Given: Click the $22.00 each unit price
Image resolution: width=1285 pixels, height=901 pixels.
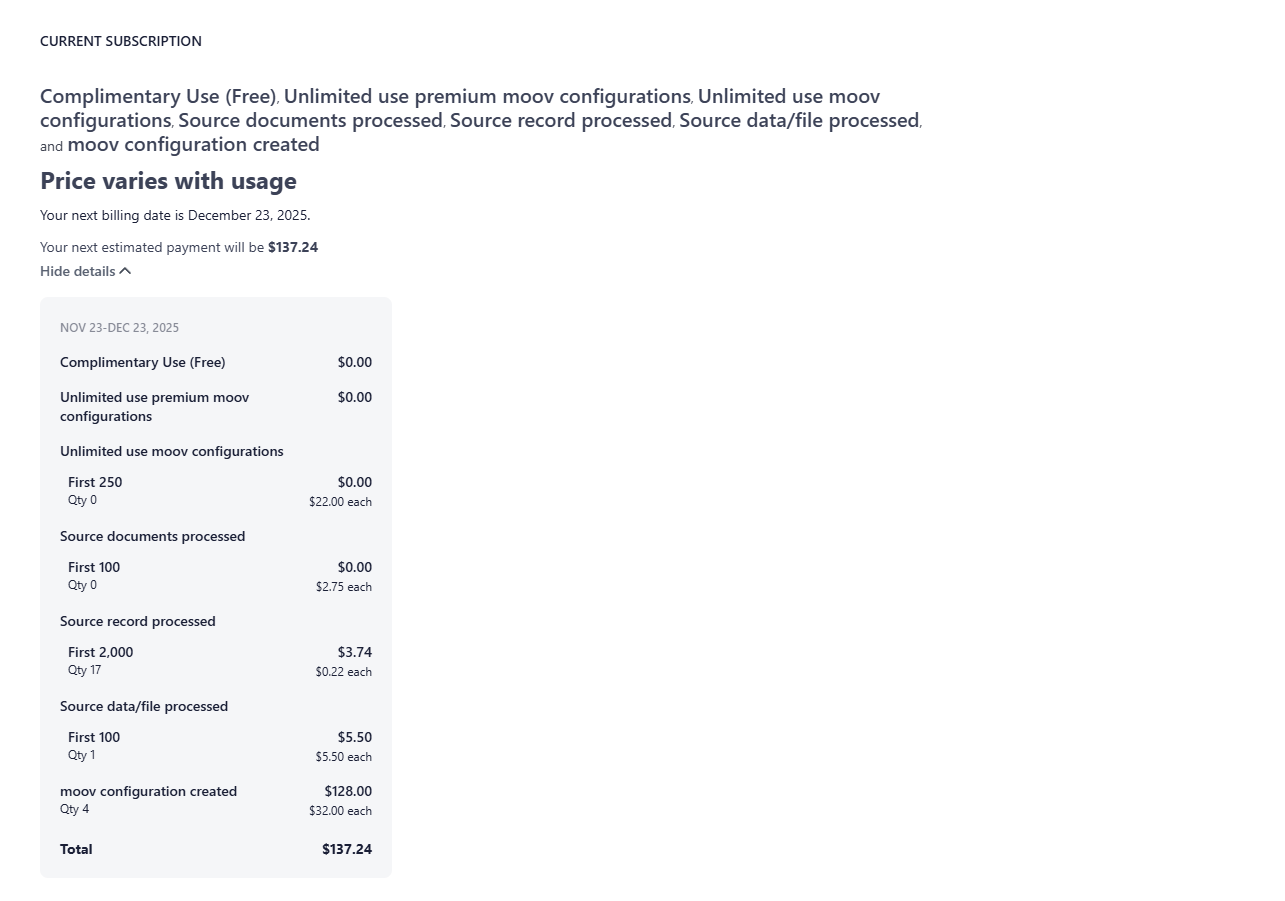Looking at the screenshot, I should (x=340, y=502).
